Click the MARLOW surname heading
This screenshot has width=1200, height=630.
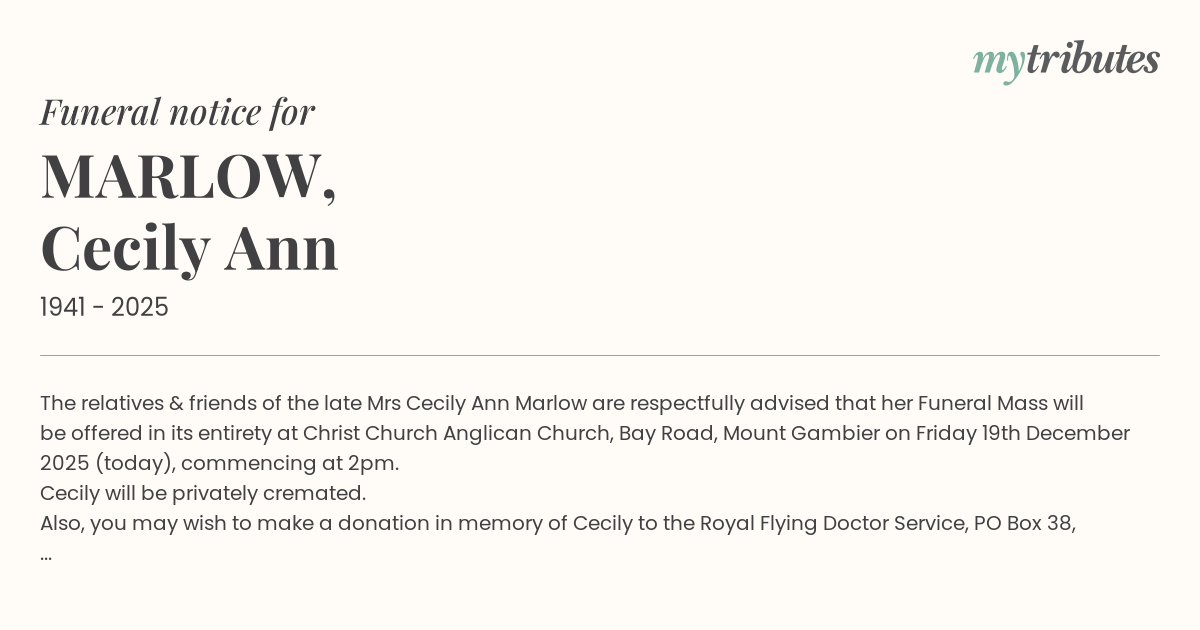tap(188, 177)
